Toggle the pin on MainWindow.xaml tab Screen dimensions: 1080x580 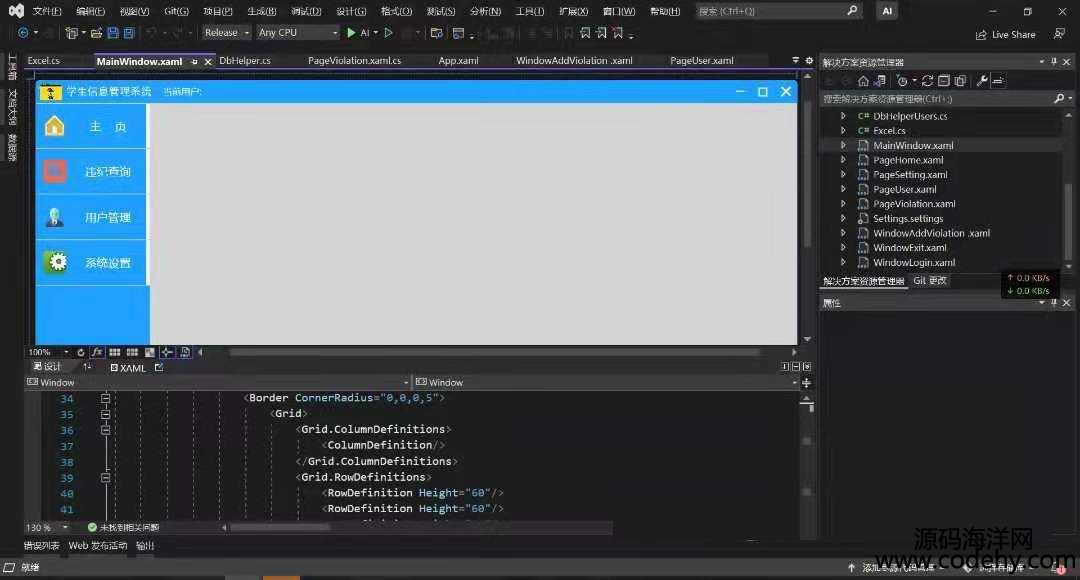coord(194,61)
